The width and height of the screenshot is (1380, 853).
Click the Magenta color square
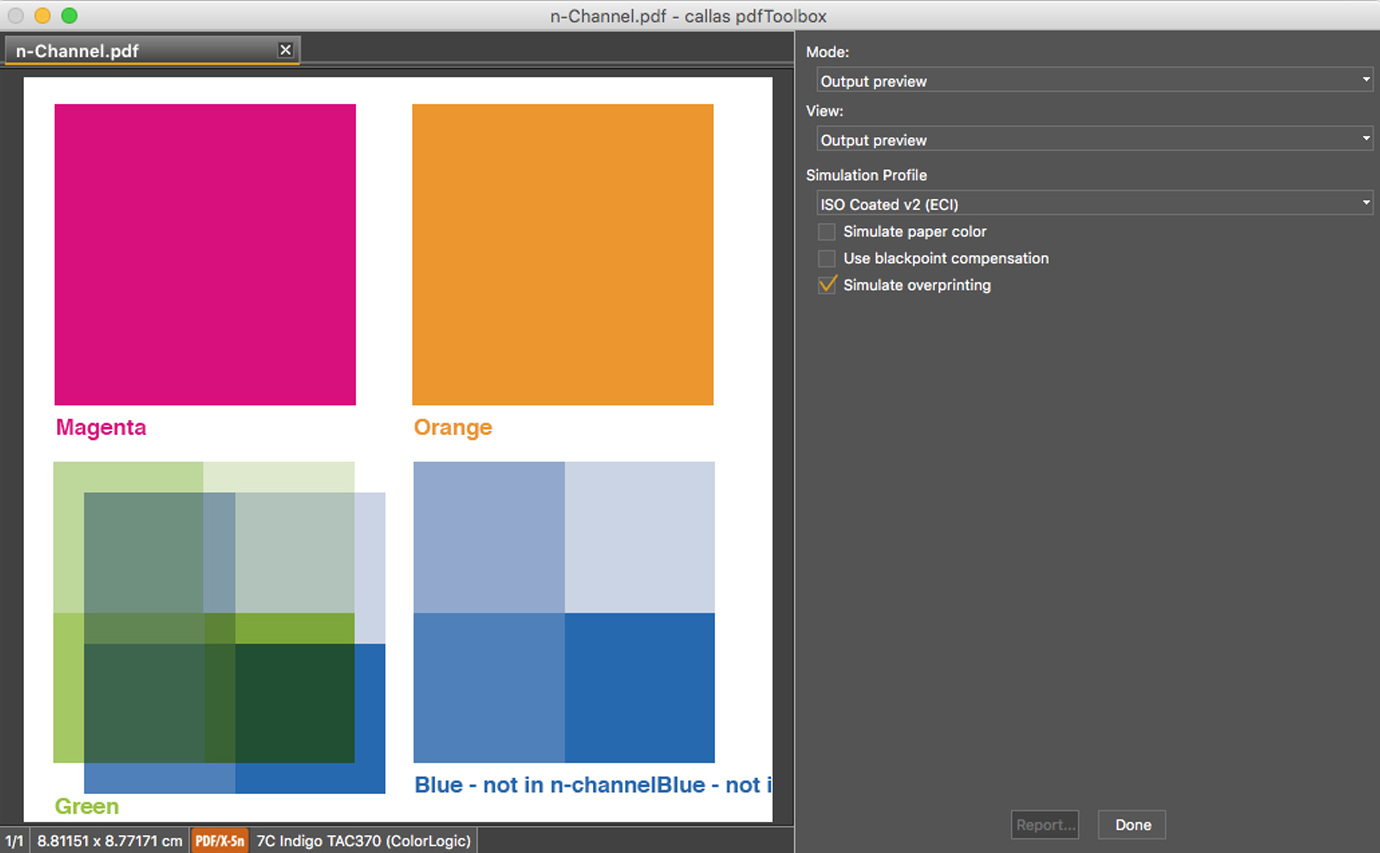(205, 255)
